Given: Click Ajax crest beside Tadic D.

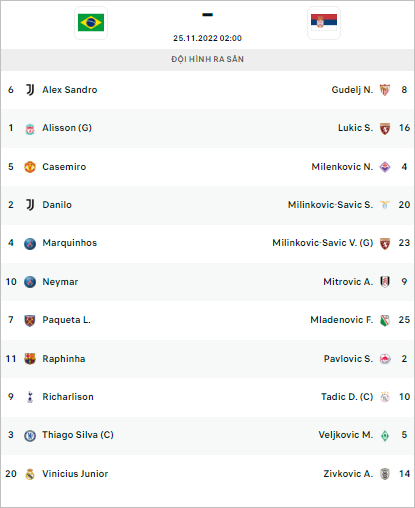Looking at the screenshot, I should click(x=385, y=397).
